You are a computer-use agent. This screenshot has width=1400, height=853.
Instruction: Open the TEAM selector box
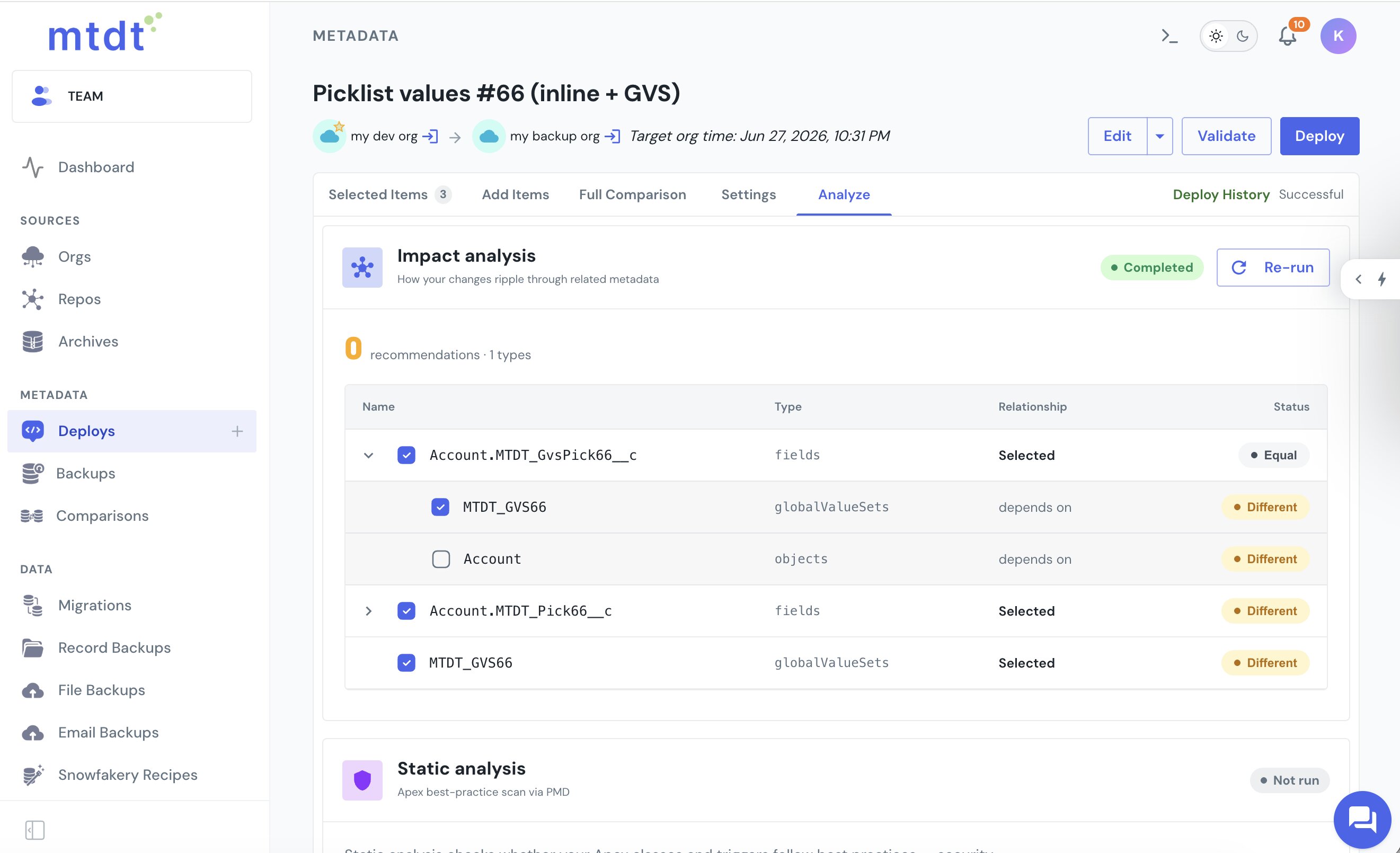132,96
